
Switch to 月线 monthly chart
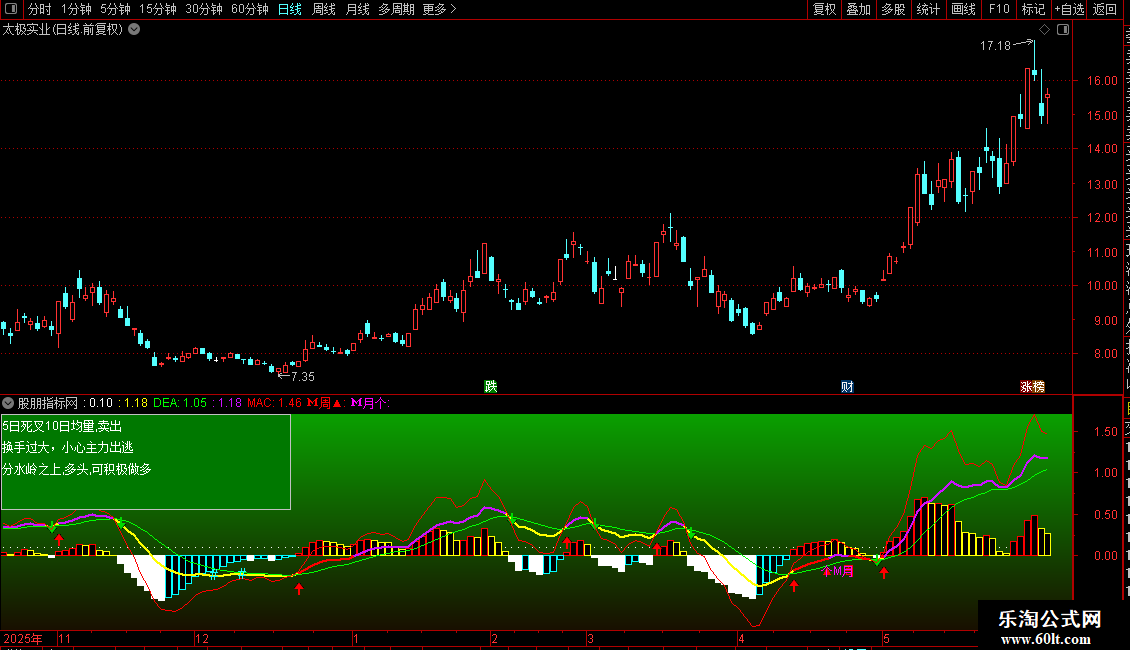coord(357,9)
